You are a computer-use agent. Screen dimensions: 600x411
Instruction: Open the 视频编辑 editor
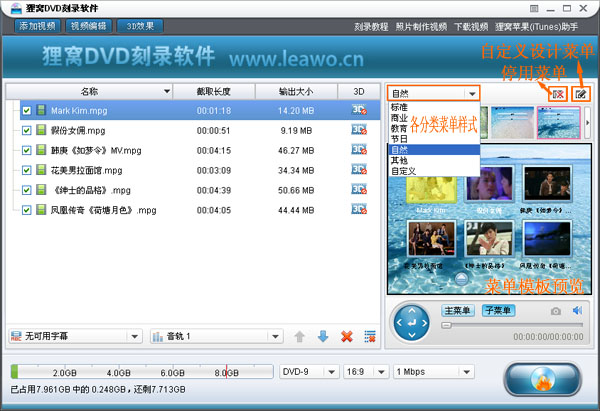pos(88,26)
